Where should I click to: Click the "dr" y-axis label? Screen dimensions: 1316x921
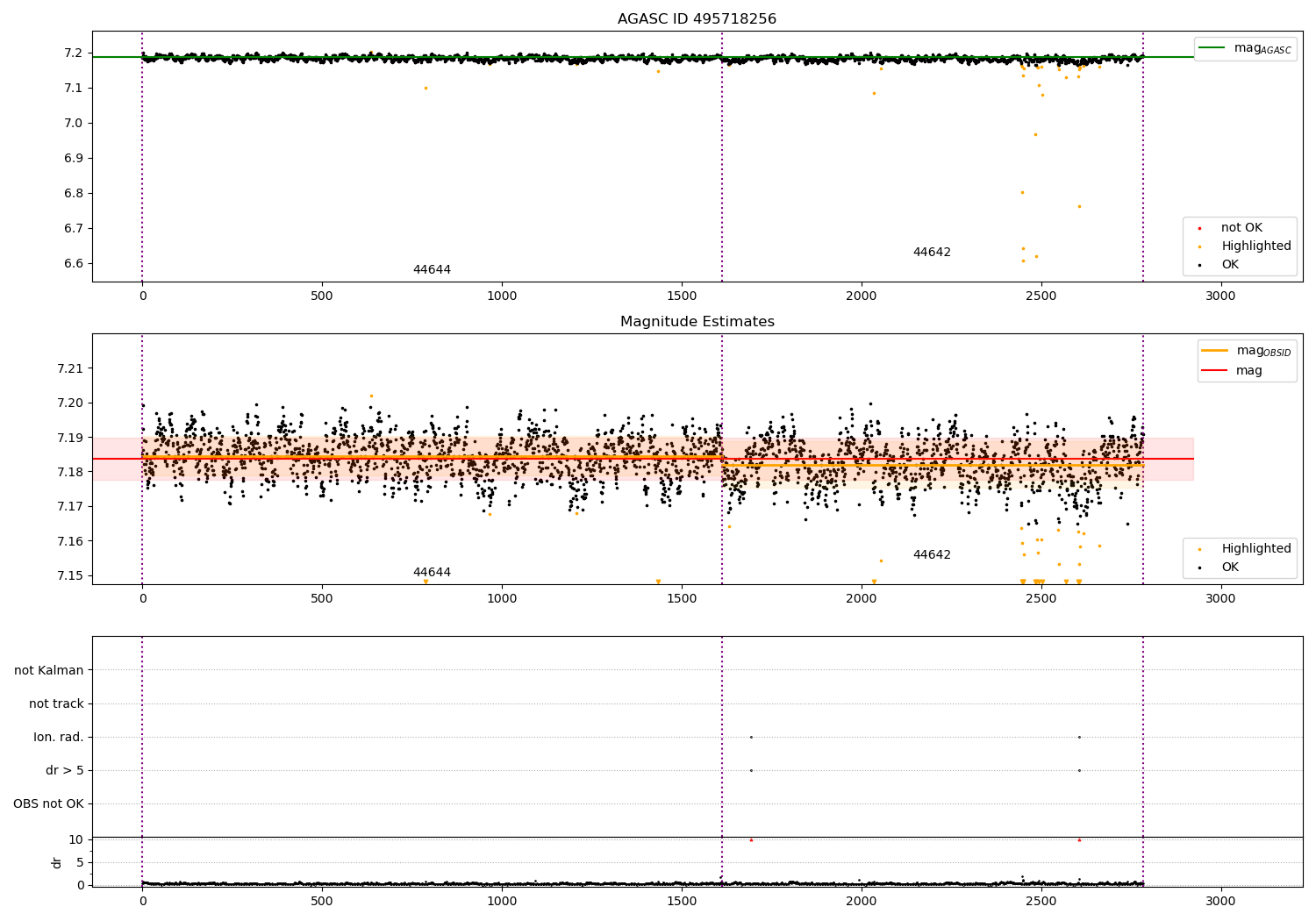(x=57, y=863)
